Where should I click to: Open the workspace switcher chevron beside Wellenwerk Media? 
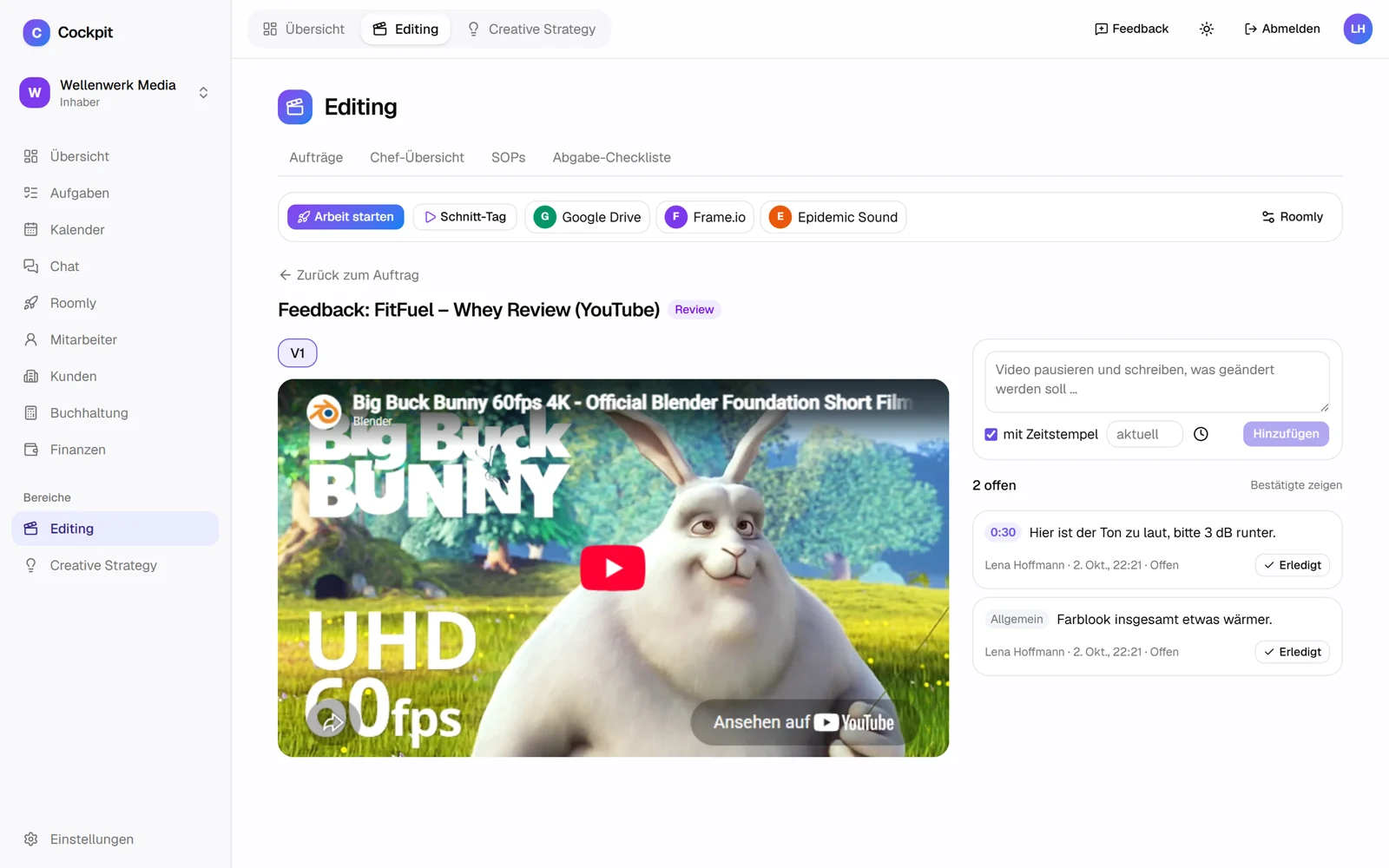(x=203, y=93)
